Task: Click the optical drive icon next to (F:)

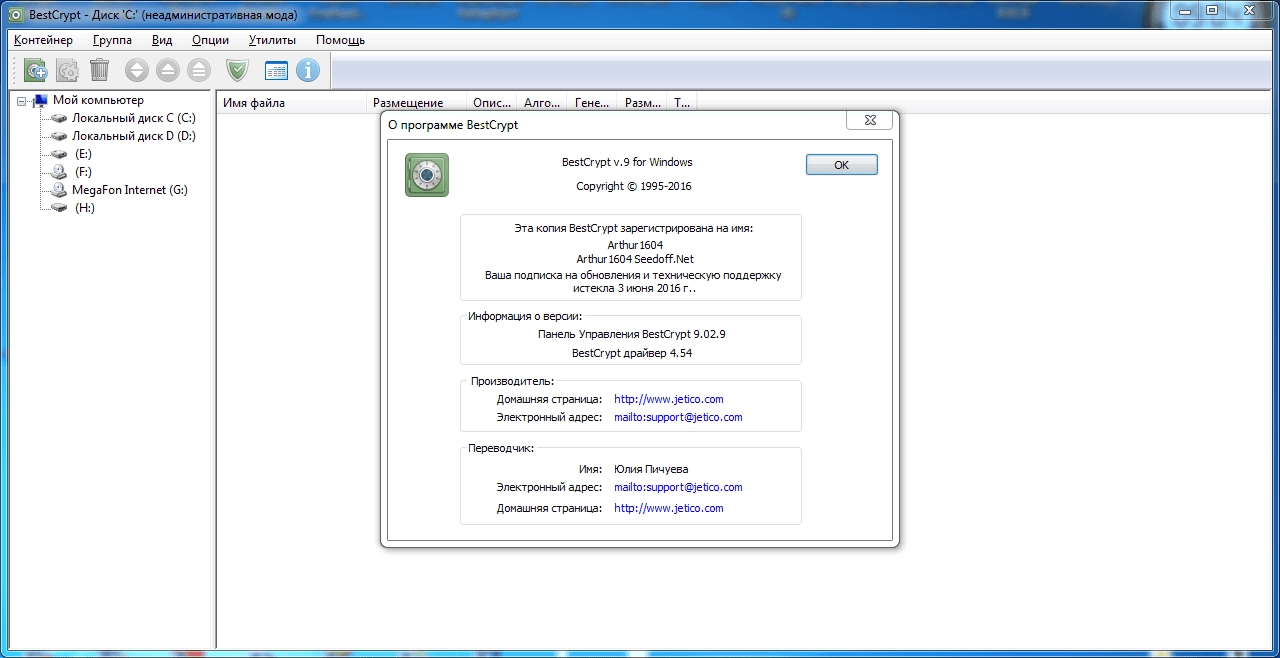Action: pyautogui.click(x=59, y=172)
